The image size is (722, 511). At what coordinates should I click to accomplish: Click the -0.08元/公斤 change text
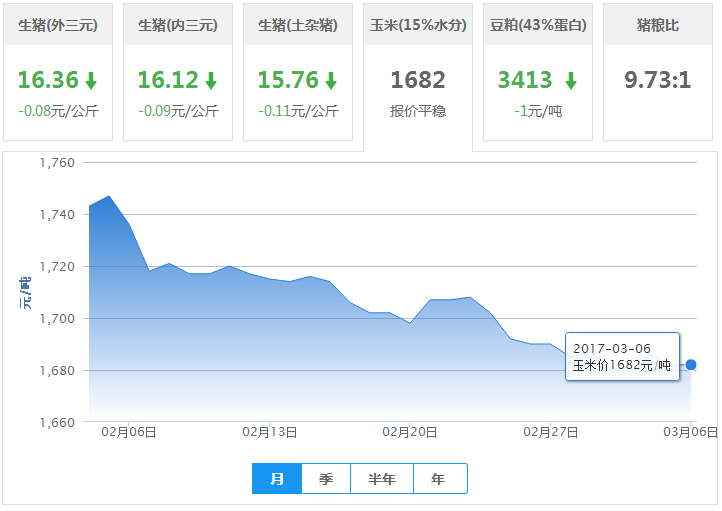point(58,111)
